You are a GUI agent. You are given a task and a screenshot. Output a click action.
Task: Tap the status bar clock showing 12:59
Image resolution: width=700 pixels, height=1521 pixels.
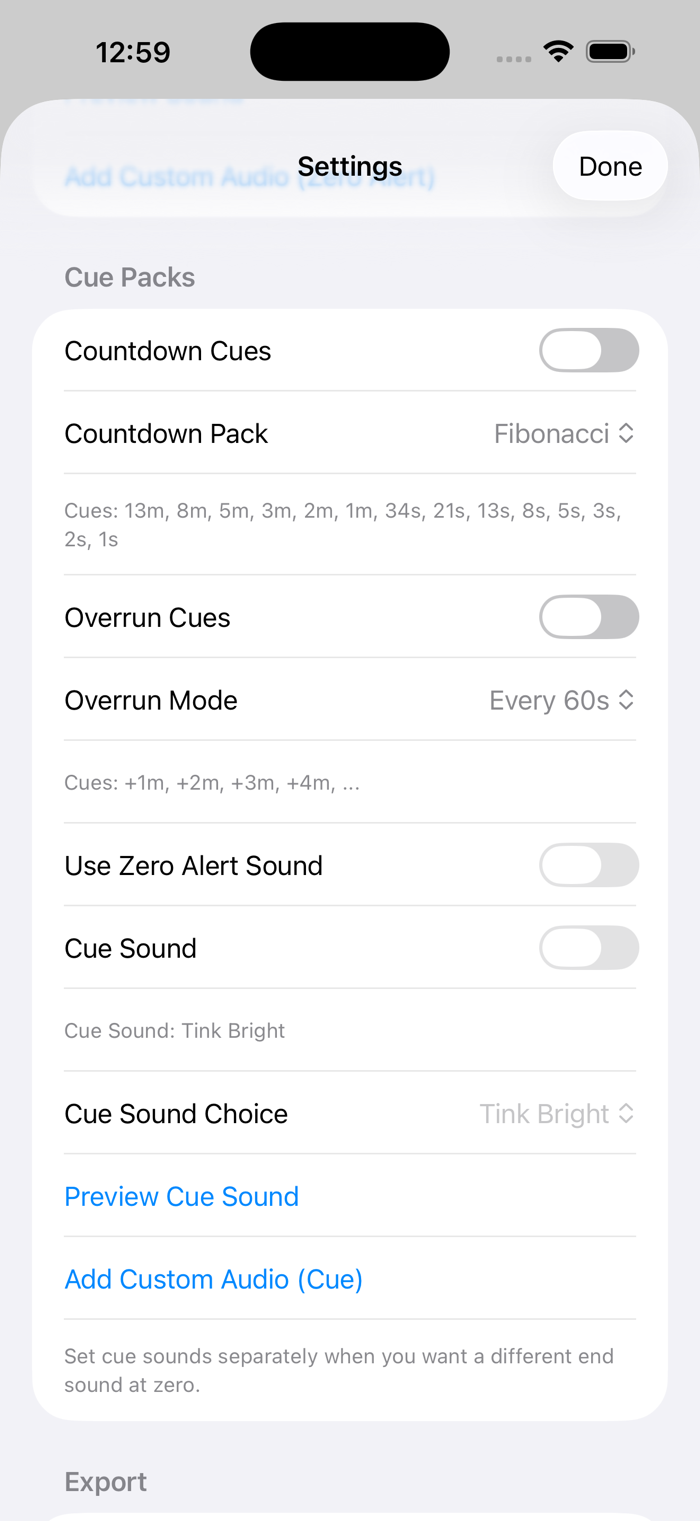pyautogui.click(x=133, y=51)
